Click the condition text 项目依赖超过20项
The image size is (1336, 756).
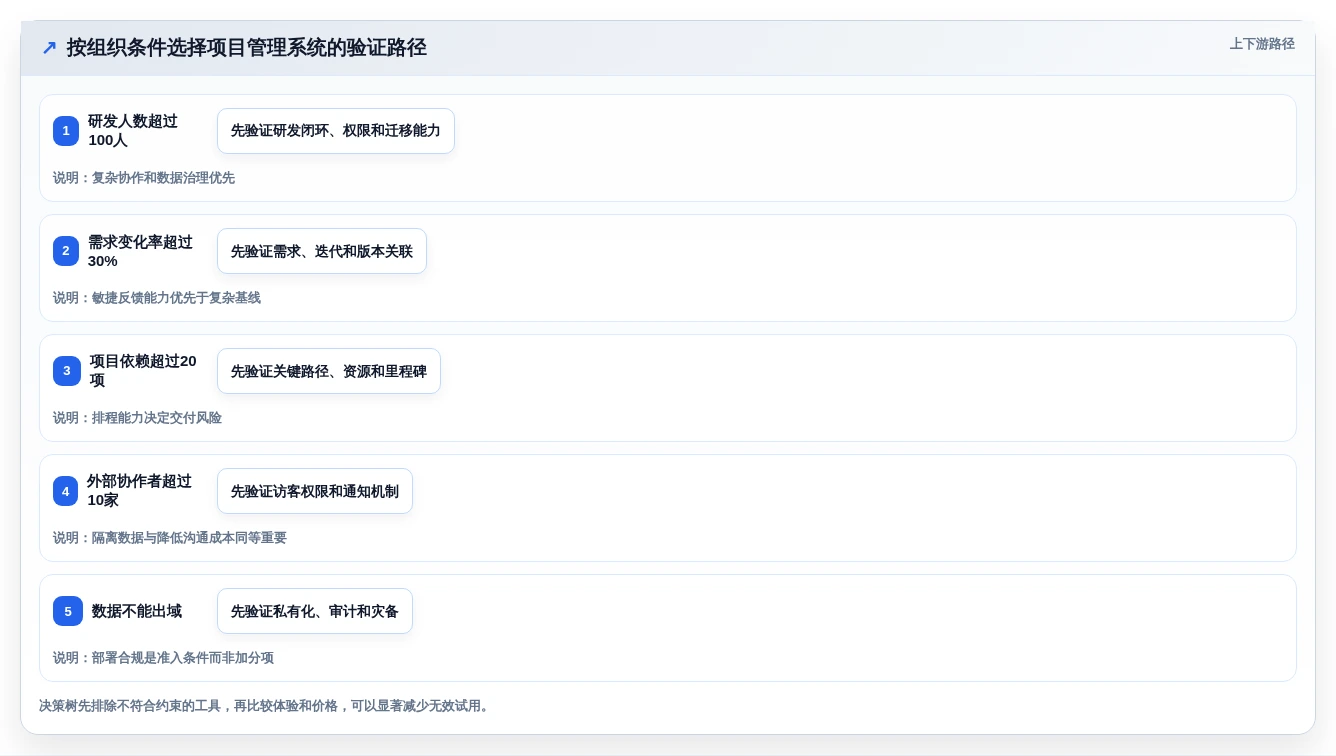coord(143,371)
